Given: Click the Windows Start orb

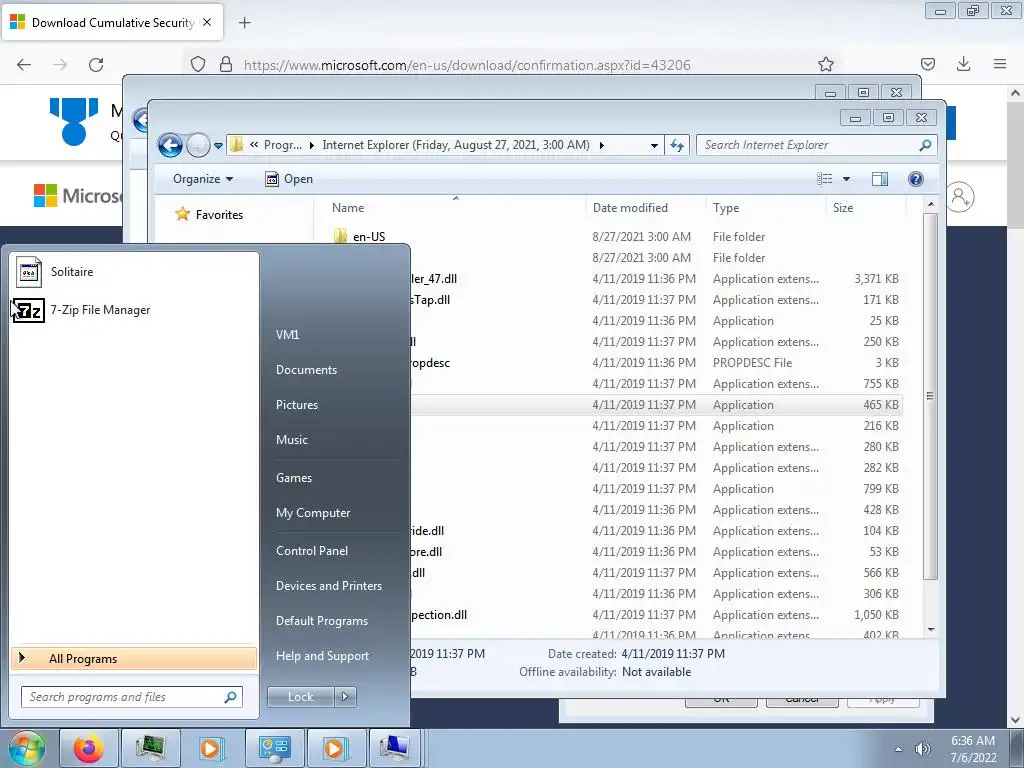Looking at the screenshot, I should pyautogui.click(x=26, y=748).
